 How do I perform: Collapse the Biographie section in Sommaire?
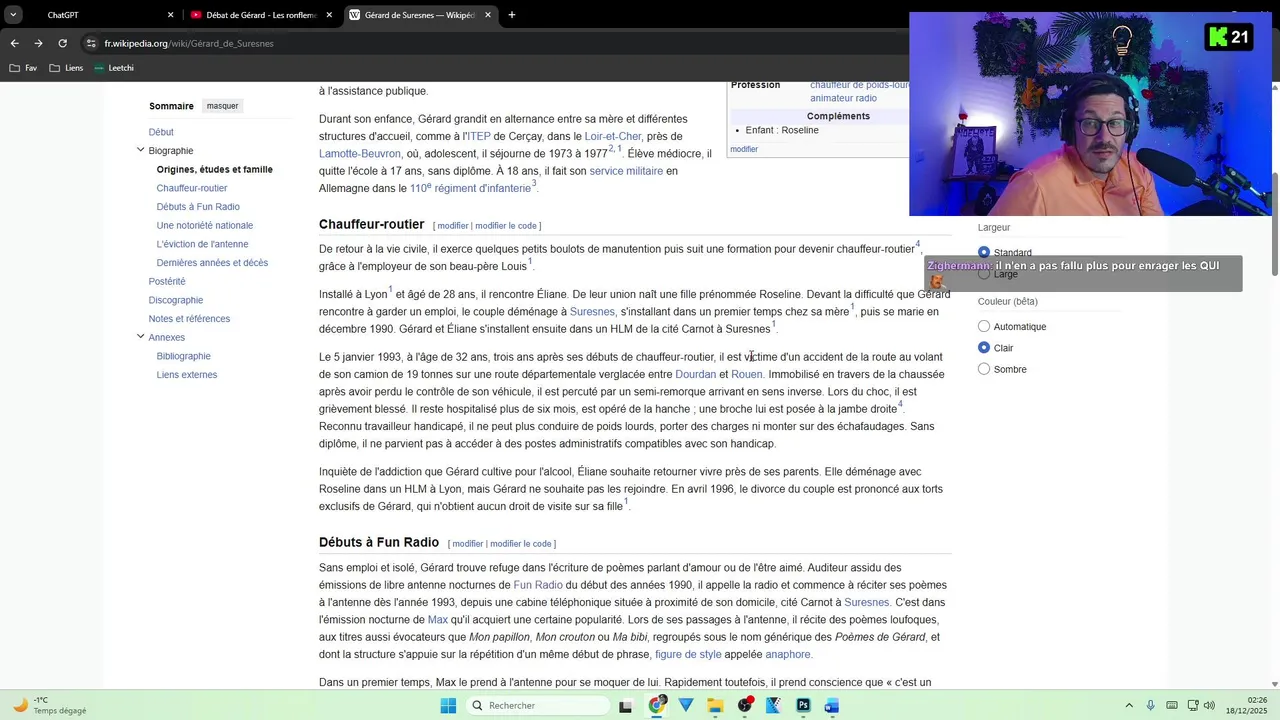(141, 150)
